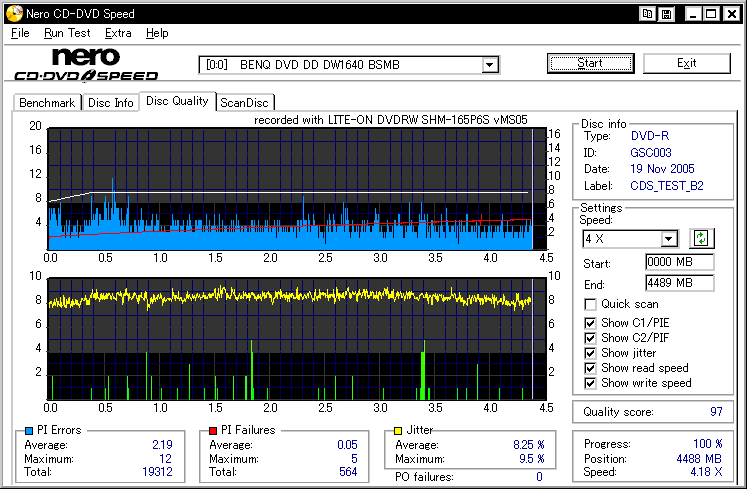Screen dimensions: 747x489
Task: Click the Exit button
Action: point(686,63)
